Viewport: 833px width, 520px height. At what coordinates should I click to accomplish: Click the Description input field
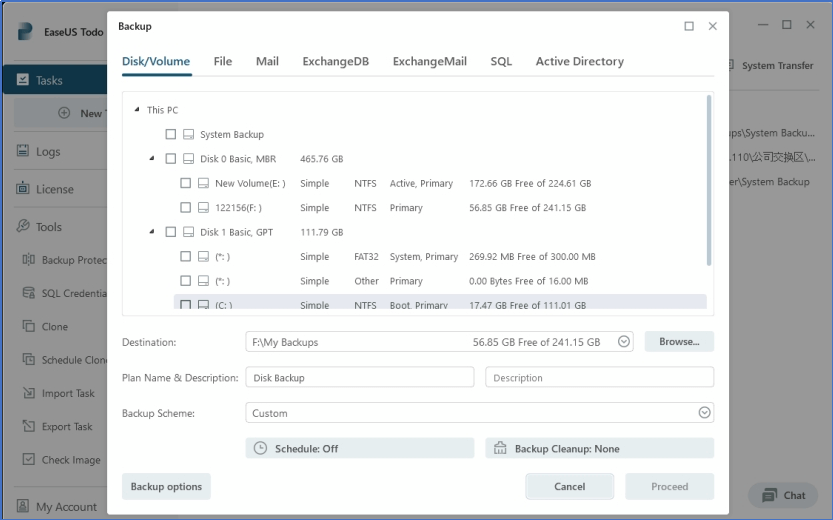click(599, 378)
